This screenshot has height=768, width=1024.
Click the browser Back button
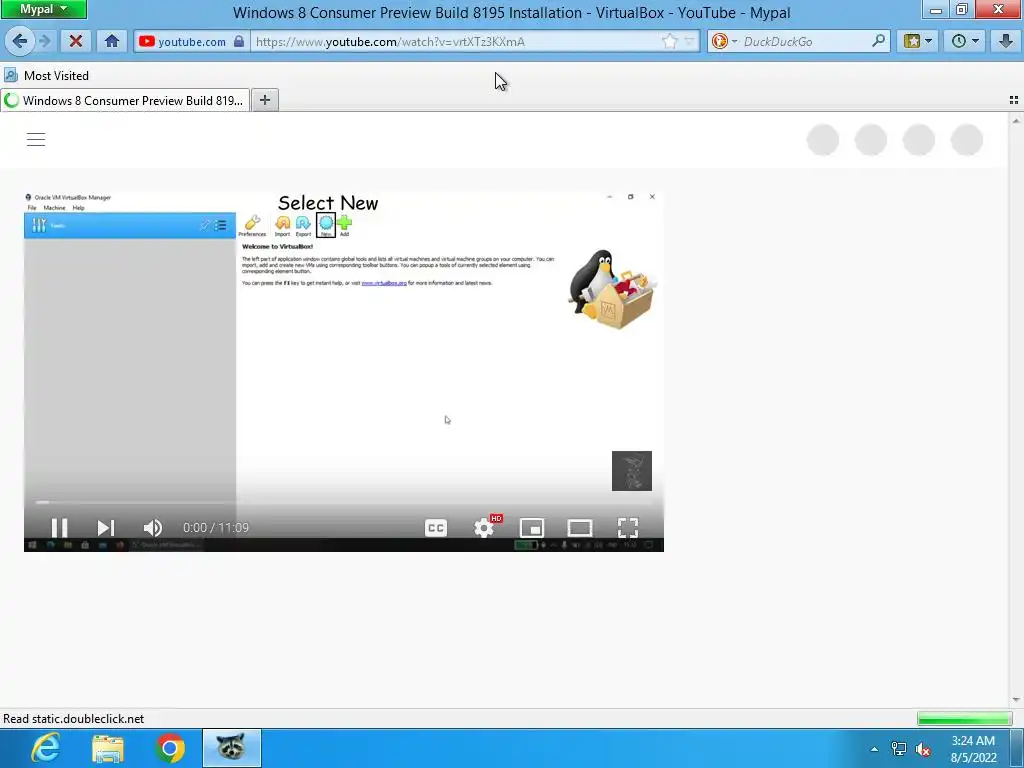(20, 41)
